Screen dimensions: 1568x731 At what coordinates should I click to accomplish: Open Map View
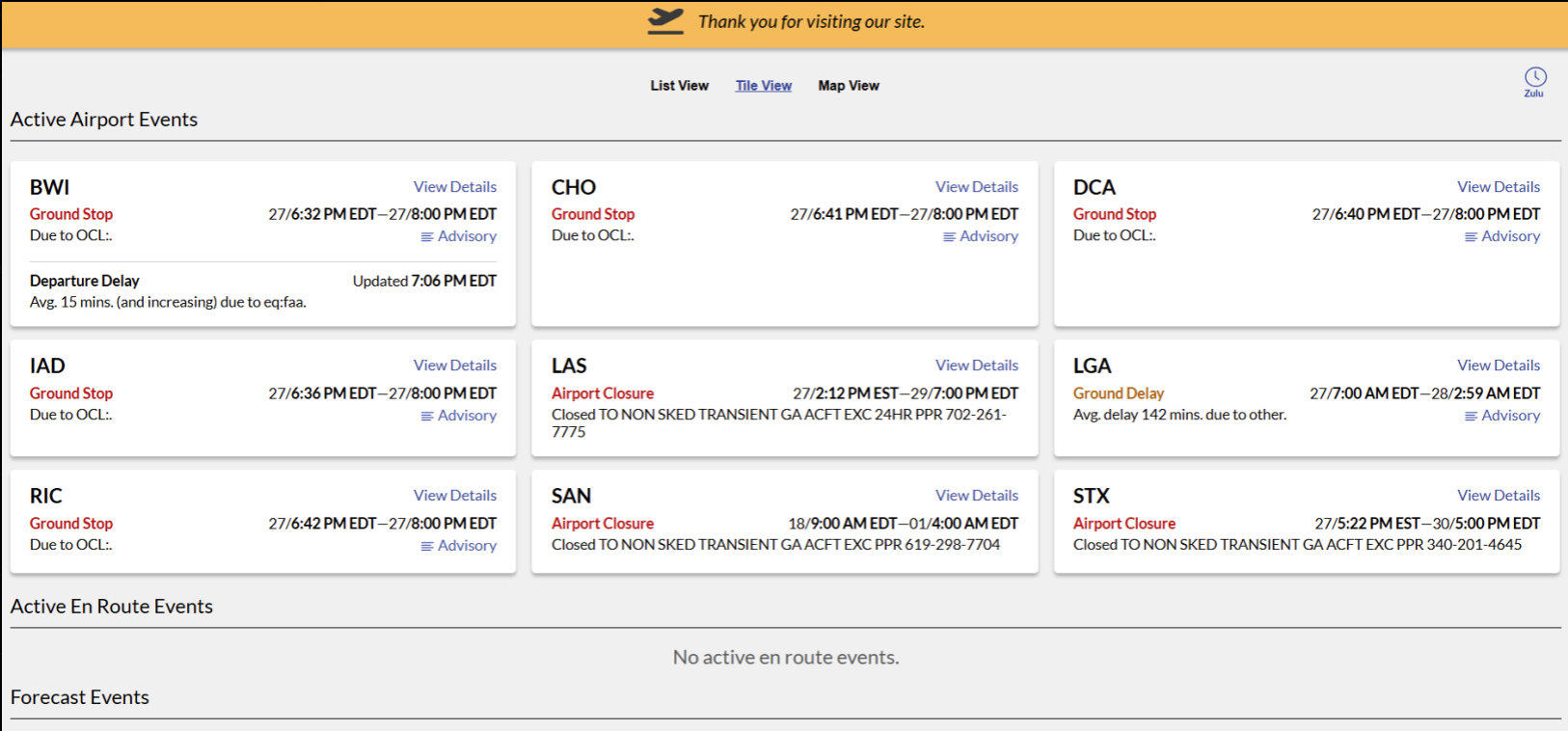849,86
